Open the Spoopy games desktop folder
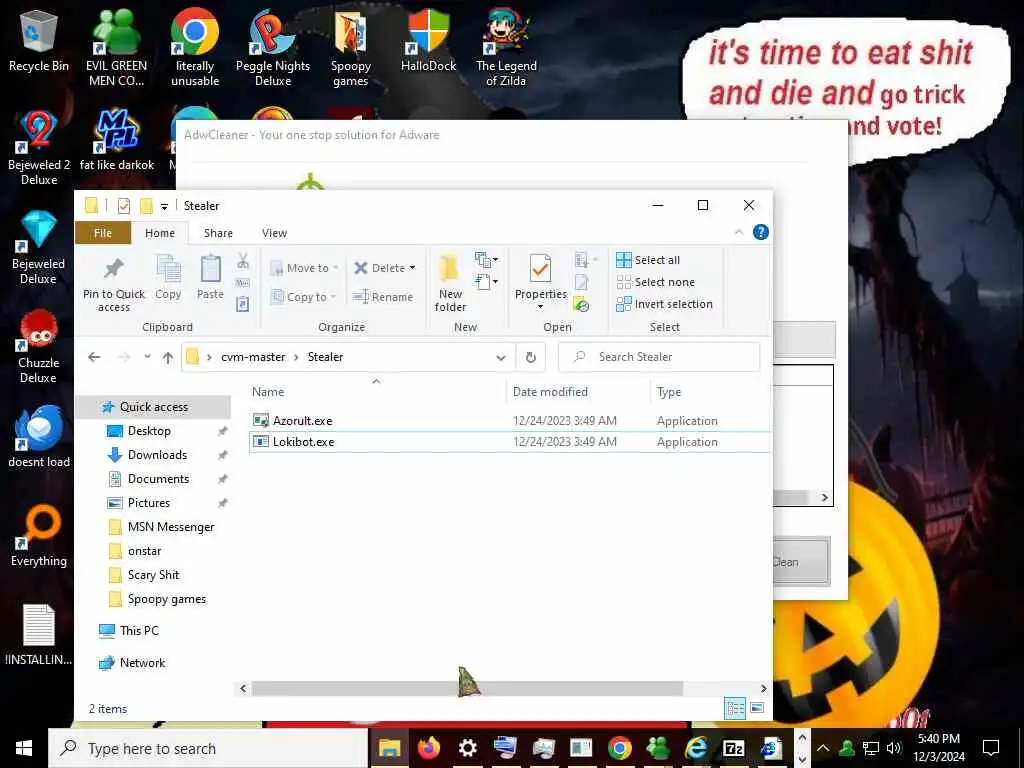 (351, 48)
